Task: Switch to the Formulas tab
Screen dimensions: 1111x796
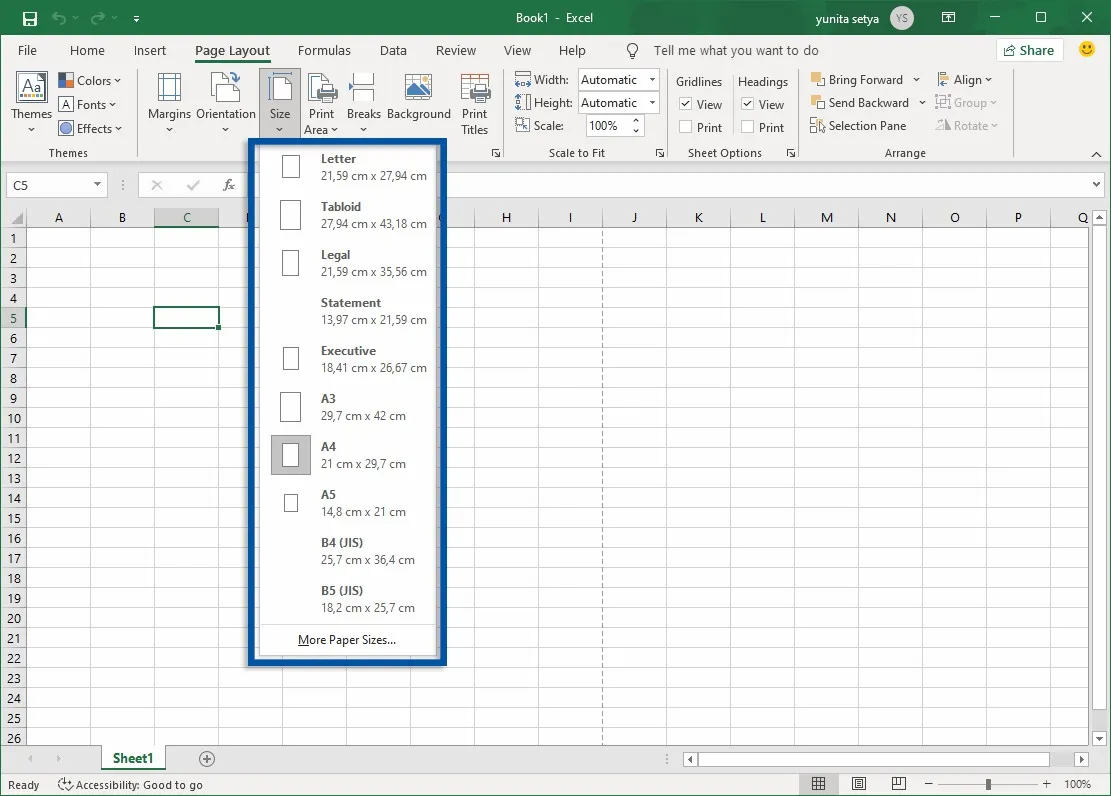Action: click(324, 50)
